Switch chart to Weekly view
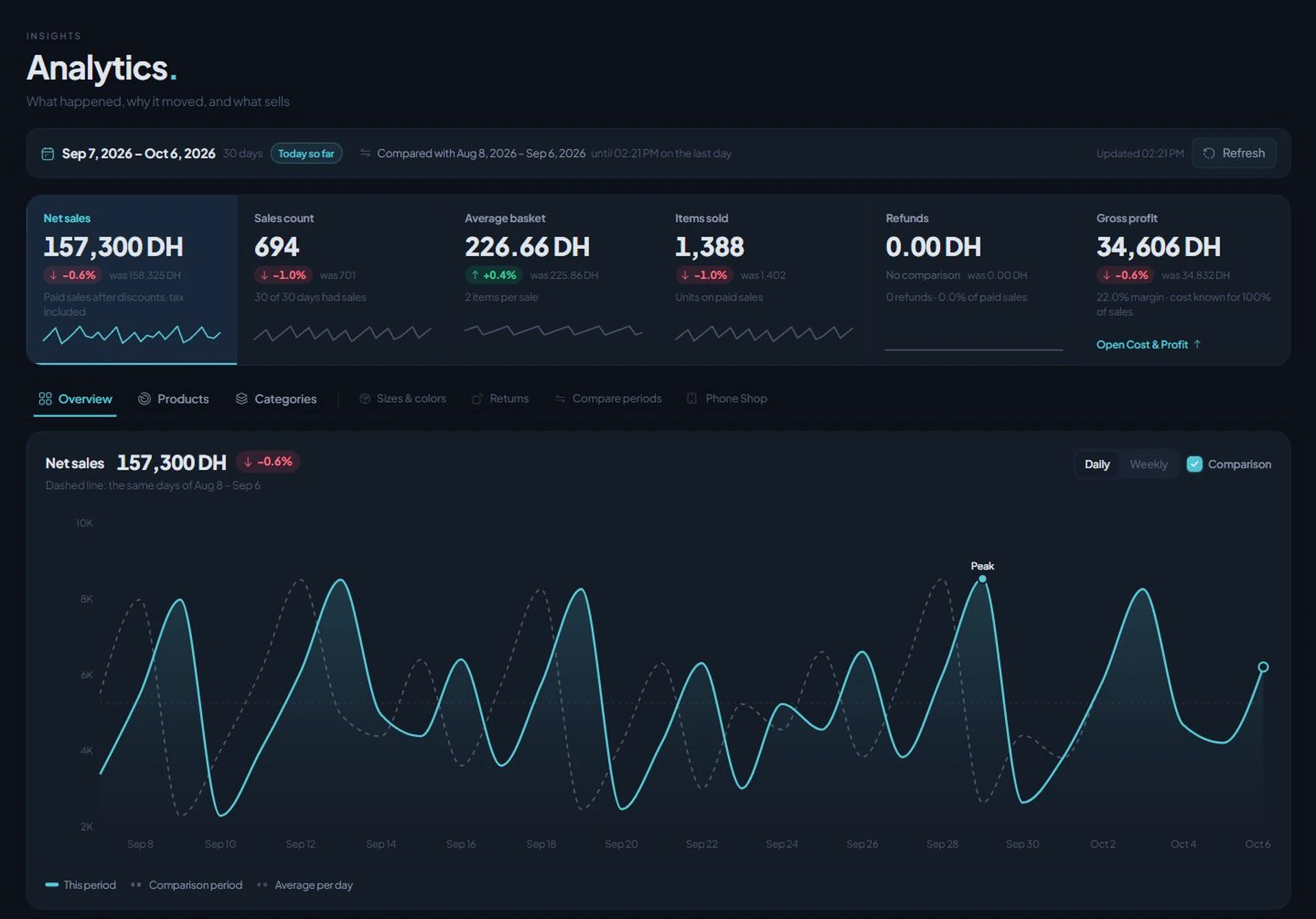 pos(1148,465)
